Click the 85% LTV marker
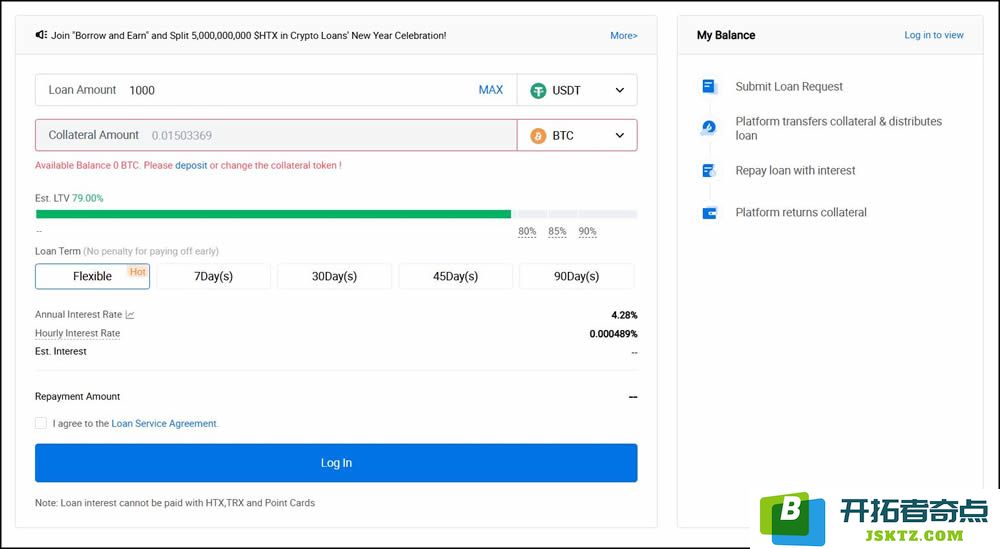Image resolution: width=1000 pixels, height=549 pixels. point(557,231)
